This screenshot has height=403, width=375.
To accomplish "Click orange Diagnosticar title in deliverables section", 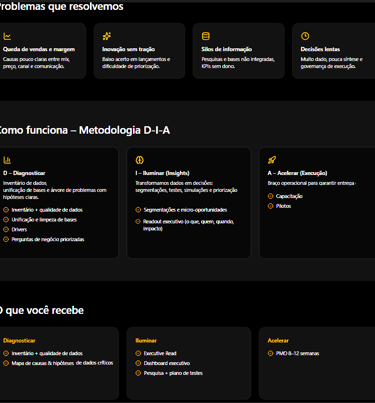I will click(19, 340).
